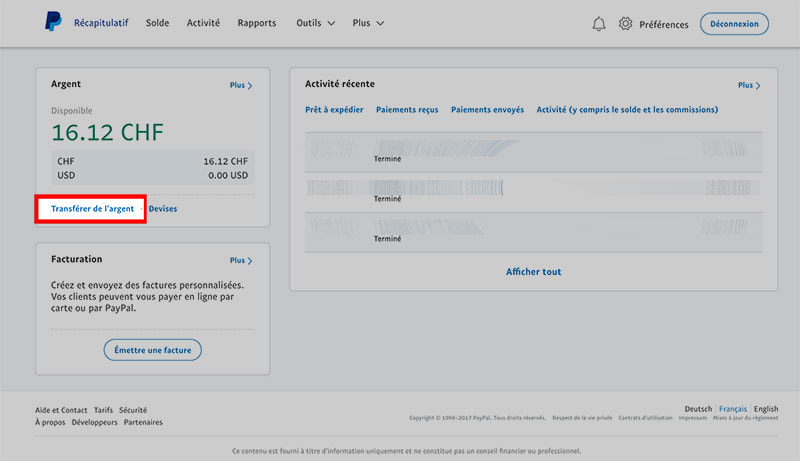This screenshot has height=461, width=800.
Task: Expand the Outils dropdown menu
Action: 316,23
